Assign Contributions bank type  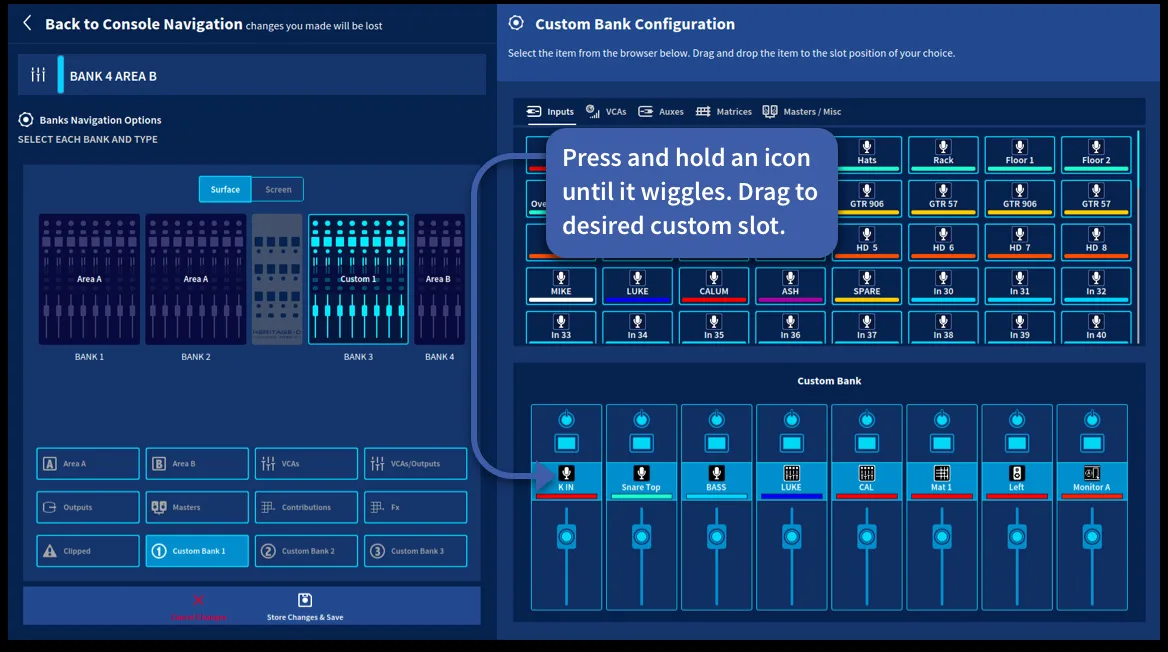point(306,507)
